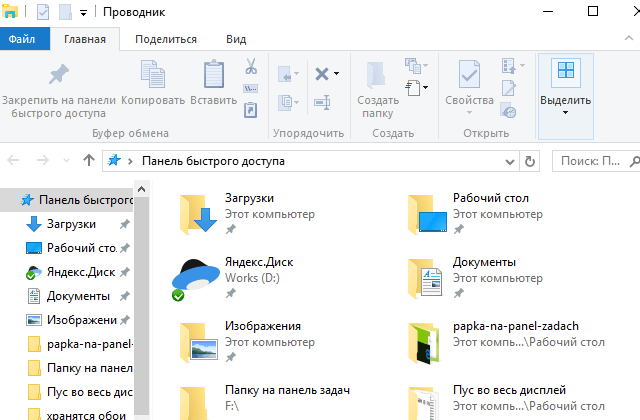Expand the New item dropdown arrow

(x=425, y=87)
